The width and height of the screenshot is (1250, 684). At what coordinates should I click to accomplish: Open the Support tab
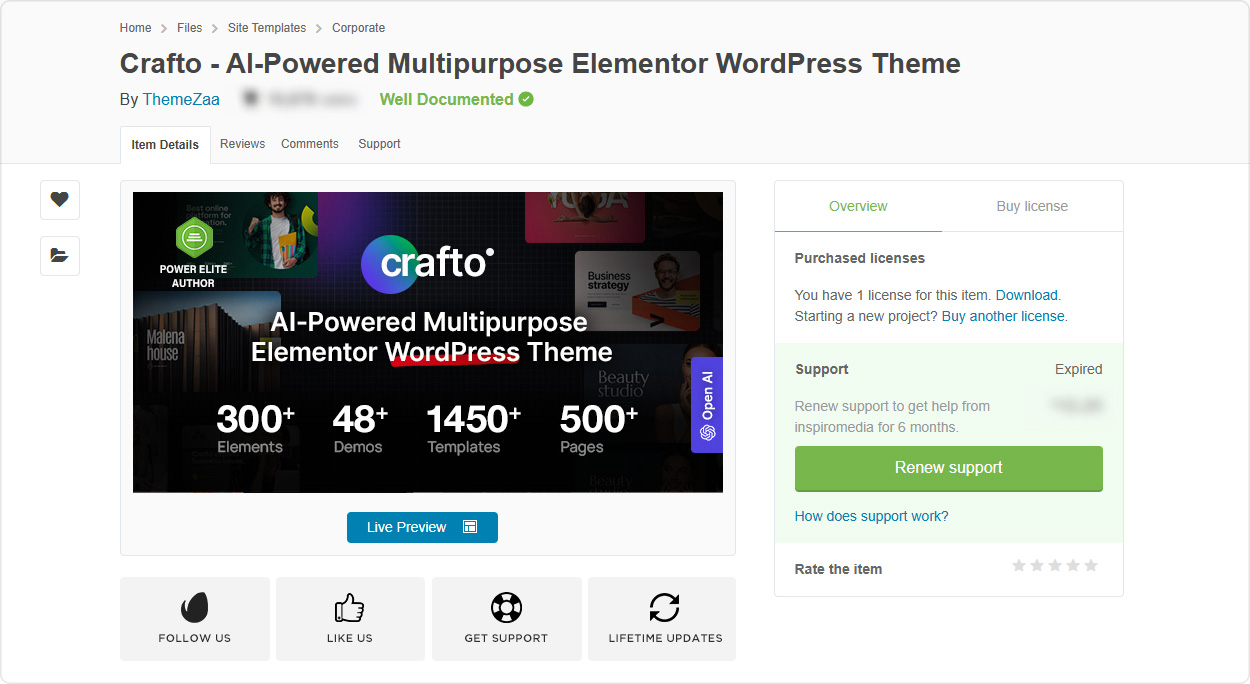coord(379,144)
